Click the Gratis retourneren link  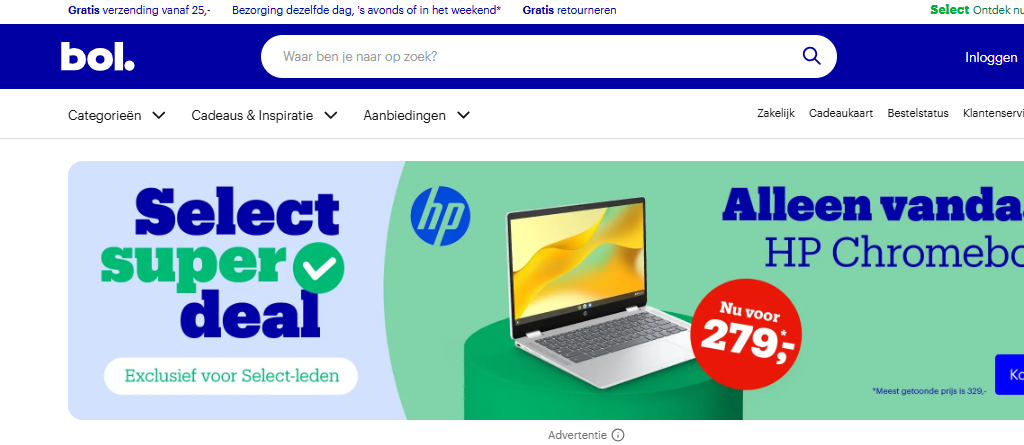click(569, 10)
